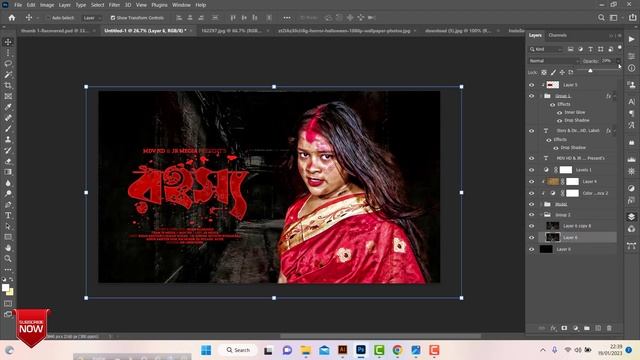
Task: Select the Hand tool
Action: click(8, 248)
